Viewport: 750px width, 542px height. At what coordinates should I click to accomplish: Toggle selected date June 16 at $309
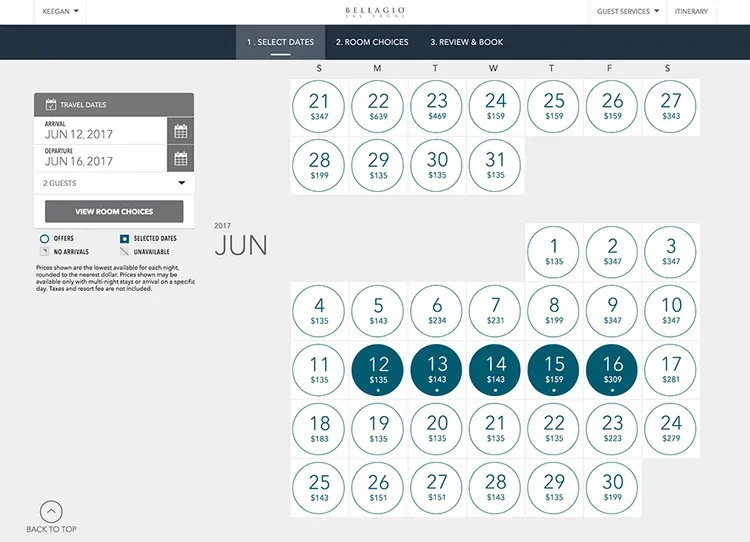pyautogui.click(x=612, y=370)
